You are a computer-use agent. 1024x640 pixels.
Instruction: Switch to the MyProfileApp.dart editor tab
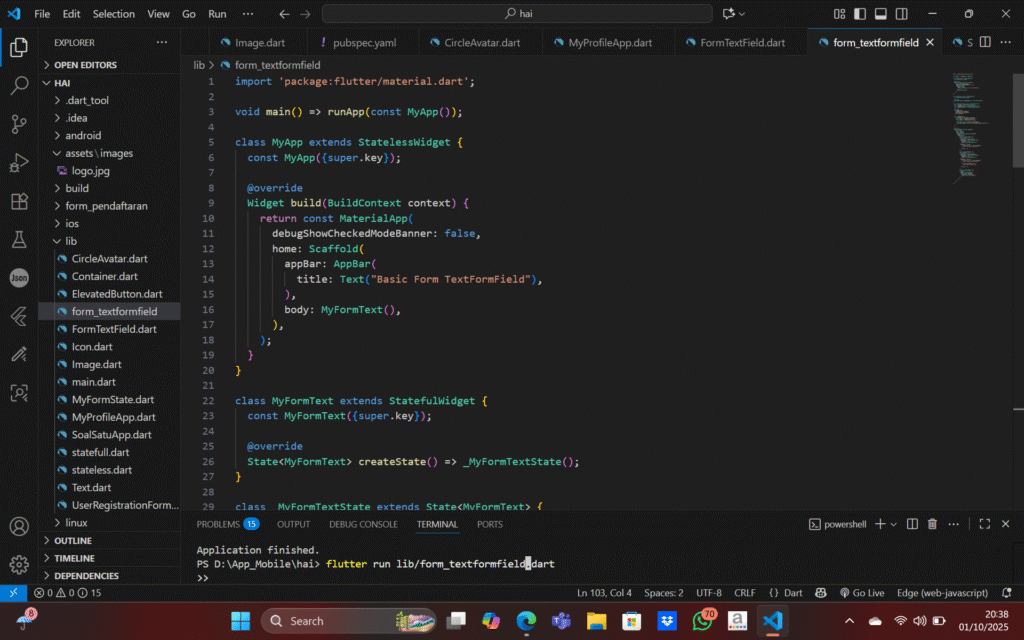tap(609, 43)
